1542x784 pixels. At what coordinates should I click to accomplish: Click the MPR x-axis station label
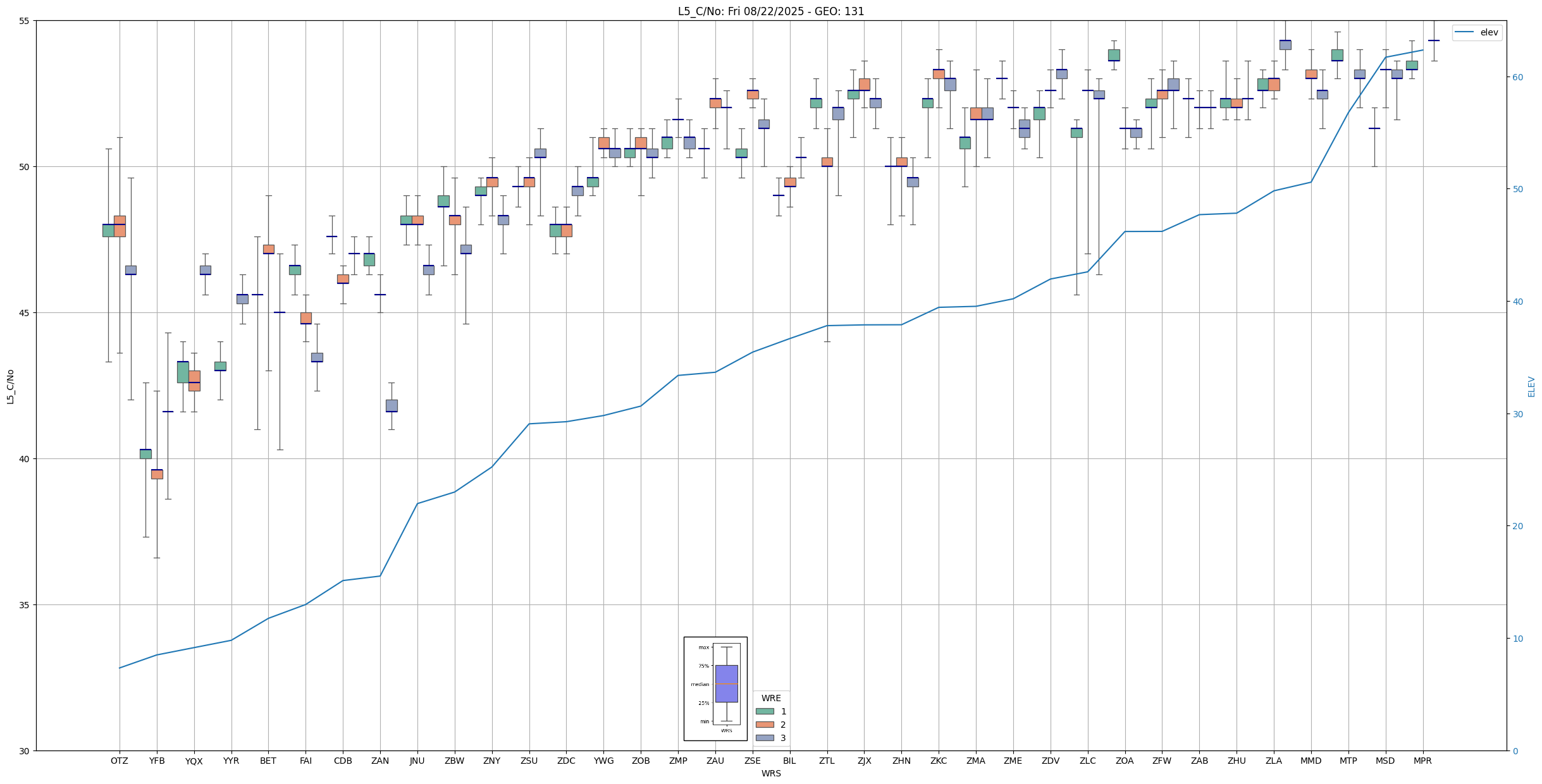point(1422,761)
